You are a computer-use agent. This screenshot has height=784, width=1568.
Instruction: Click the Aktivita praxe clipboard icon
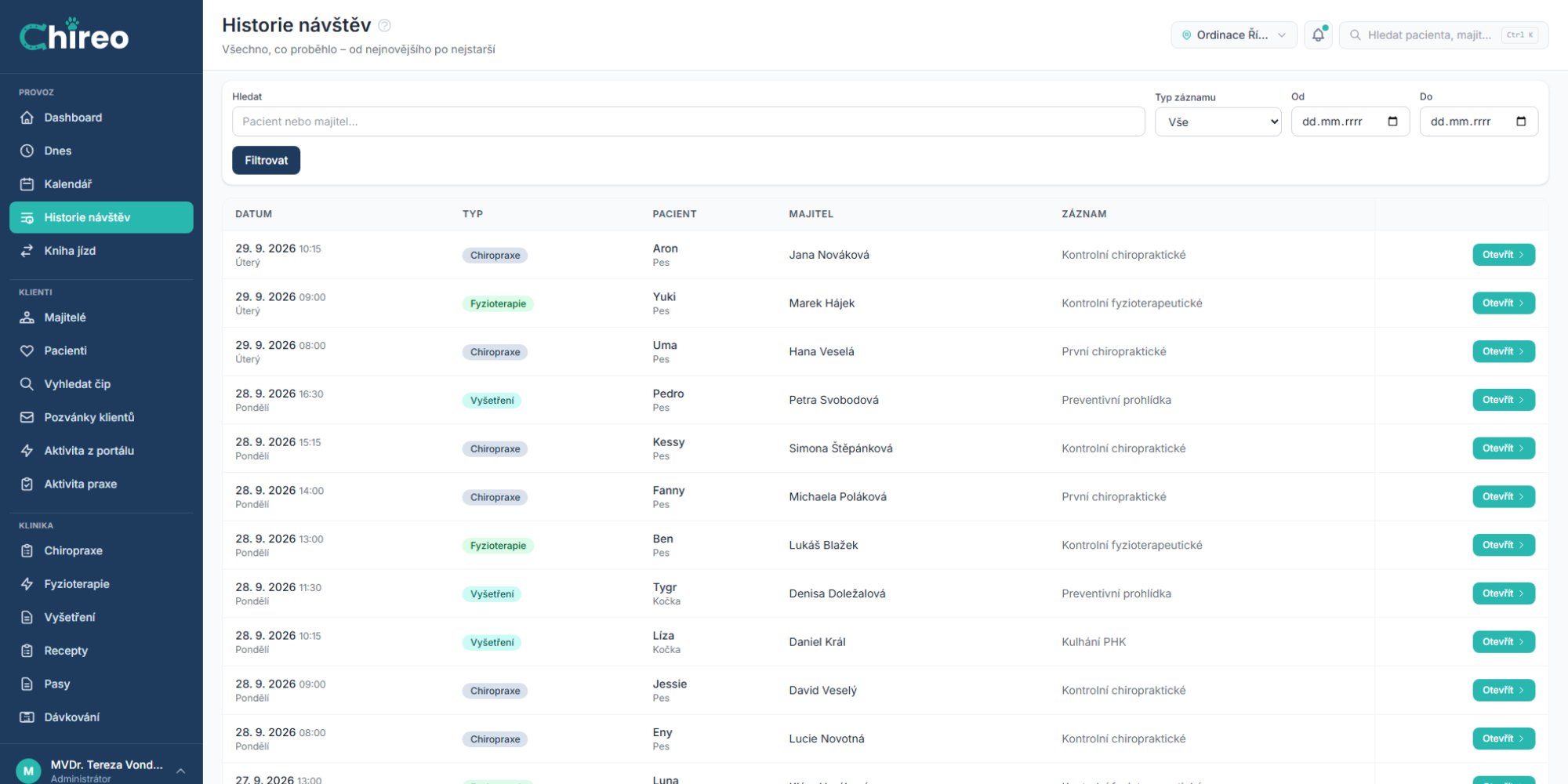point(27,484)
